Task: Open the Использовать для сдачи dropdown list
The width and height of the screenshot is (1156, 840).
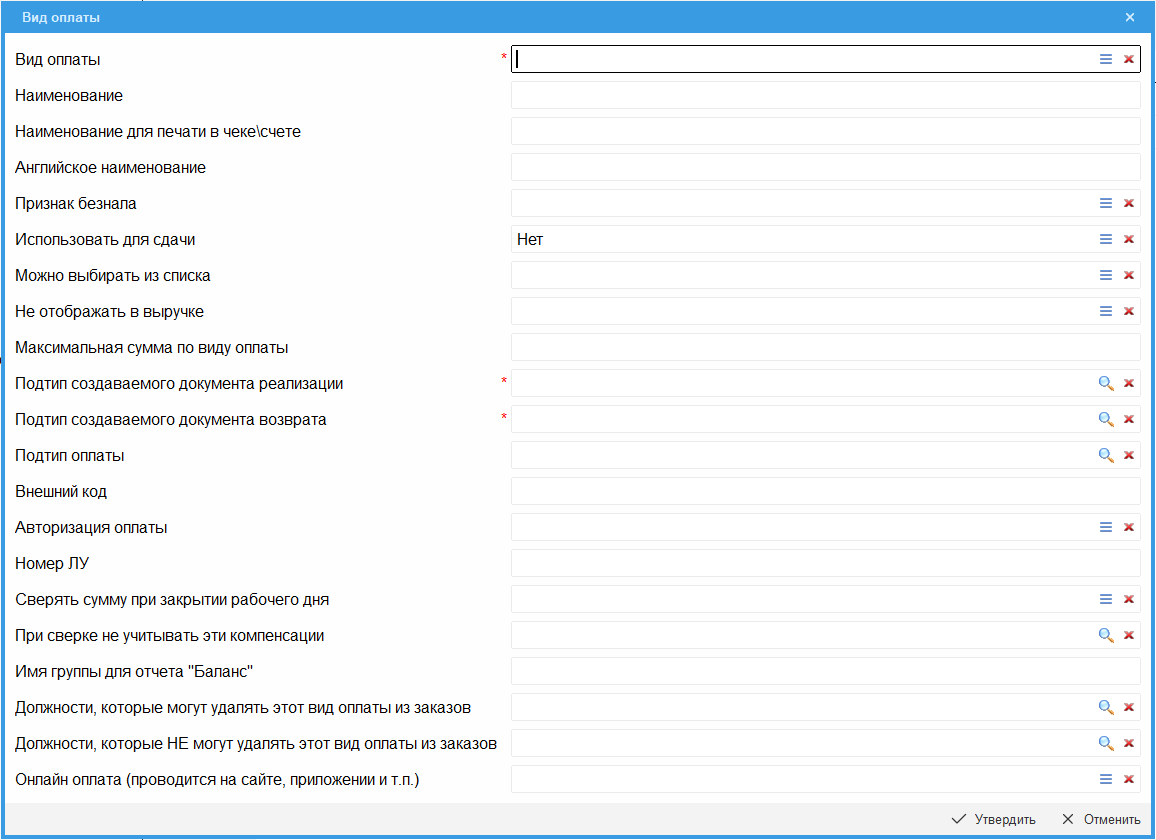Action: click(1106, 239)
